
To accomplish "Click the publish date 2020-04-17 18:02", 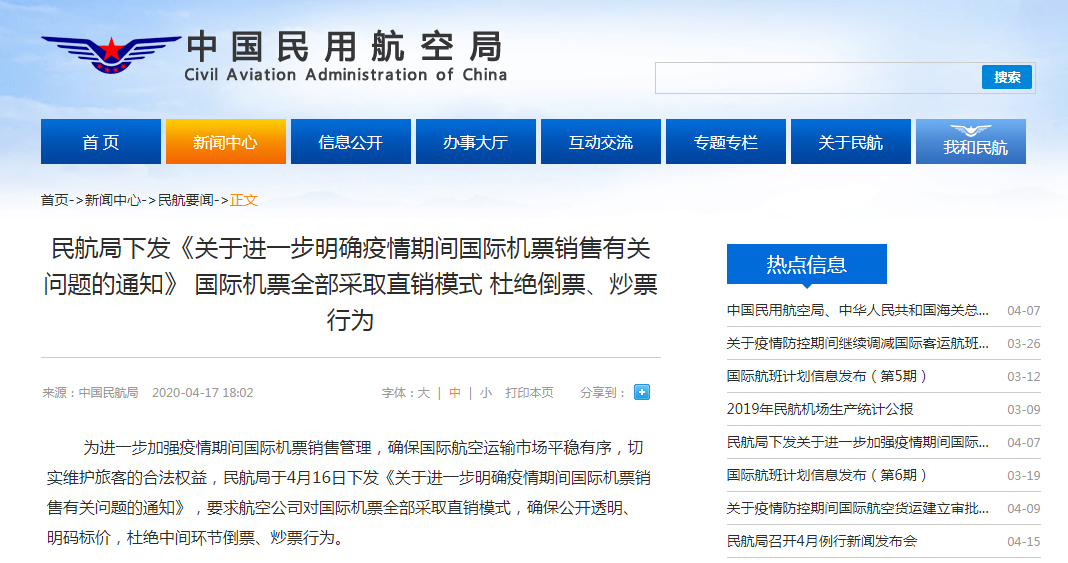I will pos(202,393).
